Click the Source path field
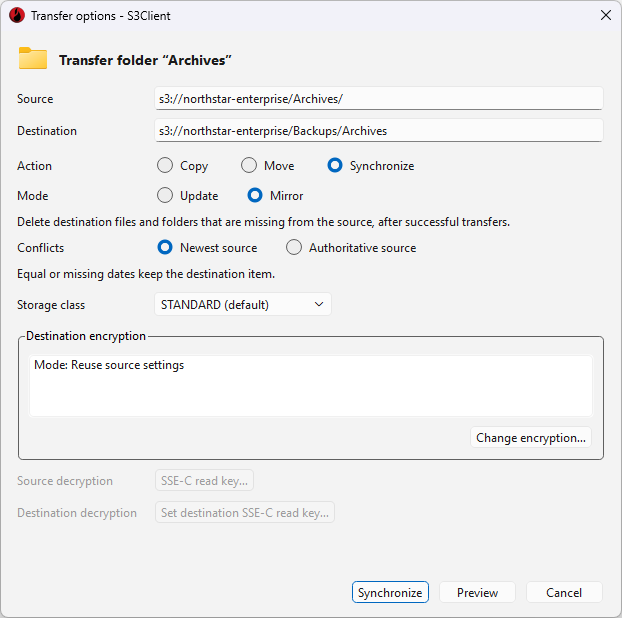The height and width of the screenshot is (618, 622). [379, 98]
